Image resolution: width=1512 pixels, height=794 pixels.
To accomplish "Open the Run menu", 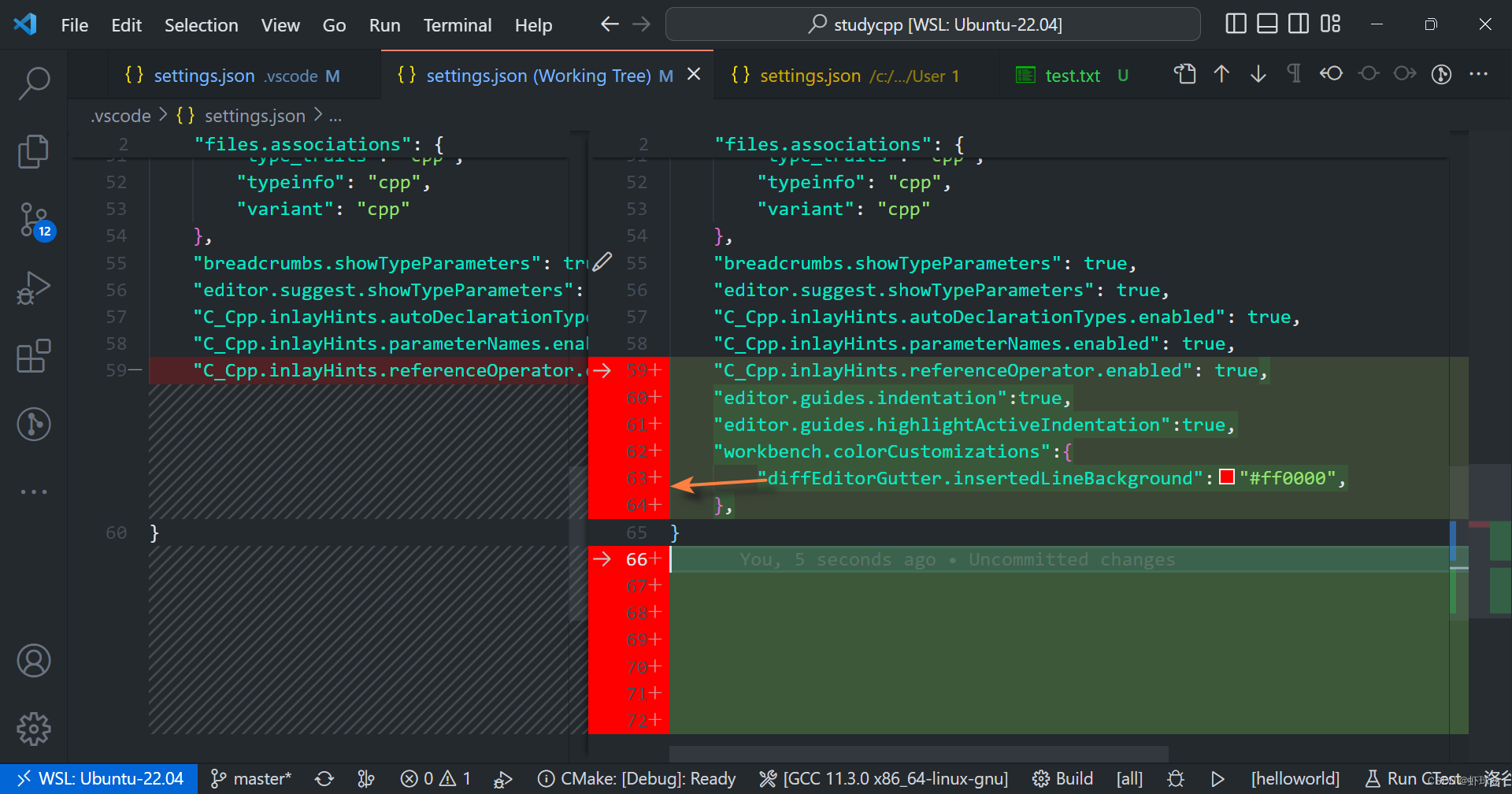I will (x=384, y=25).
